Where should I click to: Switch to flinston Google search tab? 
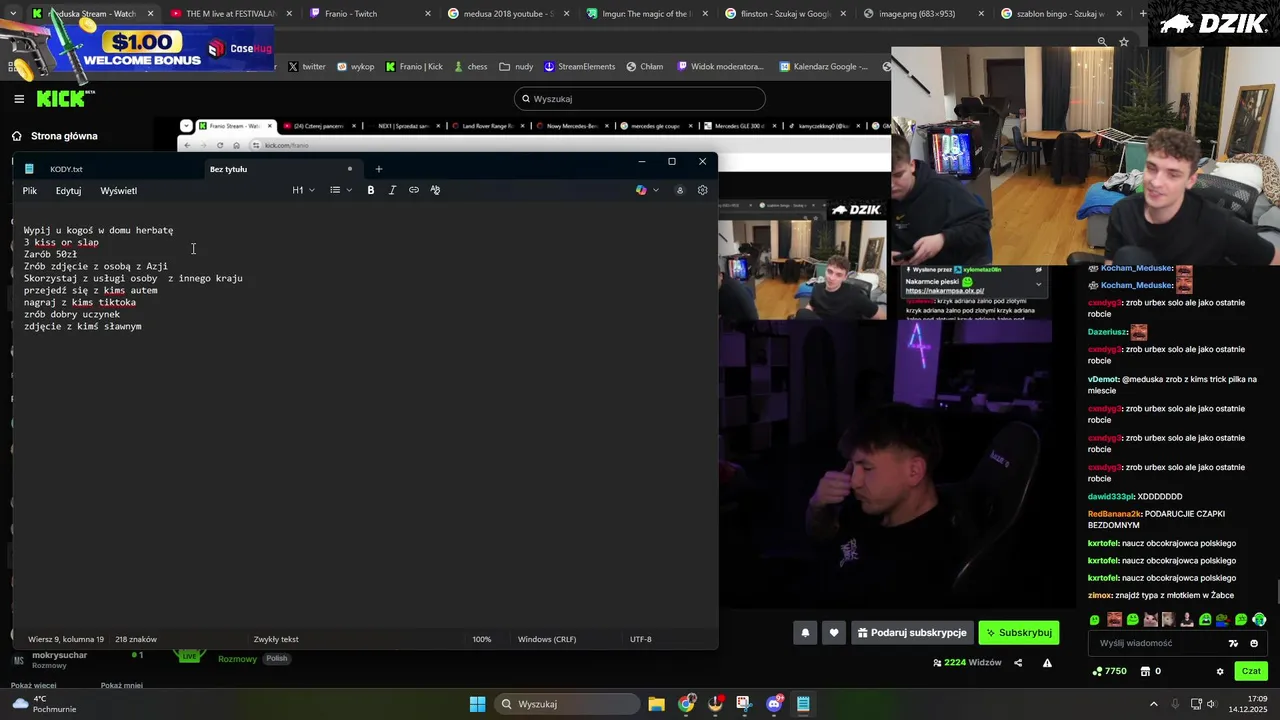click(785, 14)
